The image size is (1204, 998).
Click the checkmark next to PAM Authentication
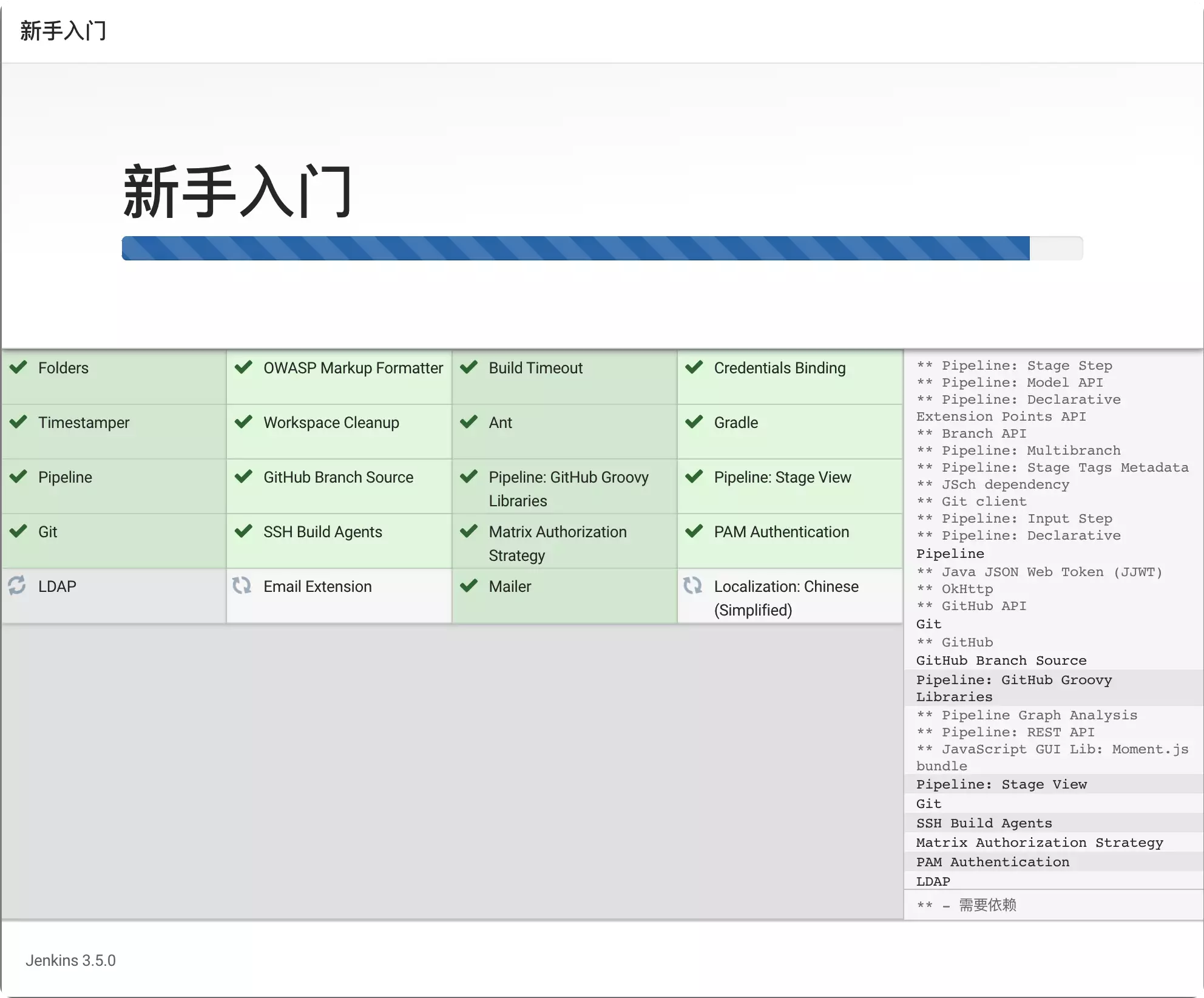pyautogui.click(x=694, y=531)
